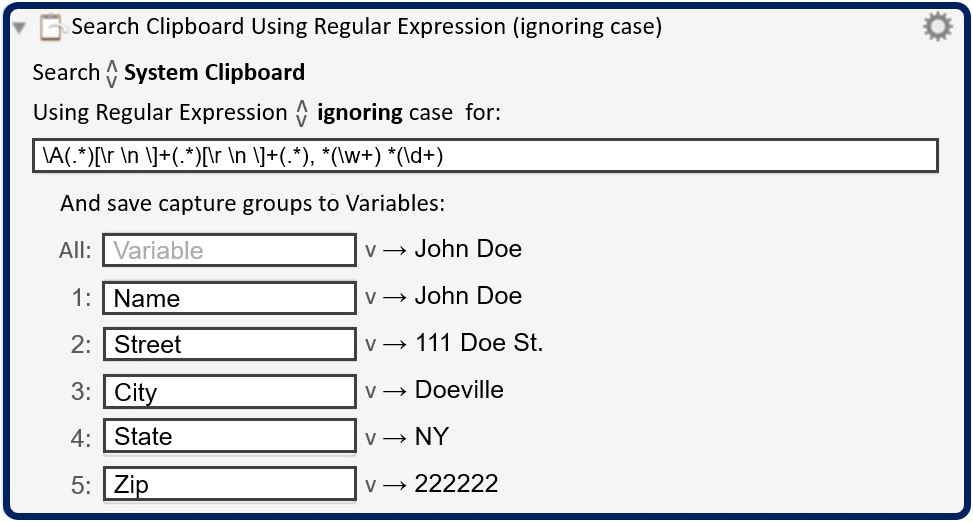Viewport: 973px width, 522px height.
Task: Click the All variable field
Action: pyautogui.click(x=230, y=250)
